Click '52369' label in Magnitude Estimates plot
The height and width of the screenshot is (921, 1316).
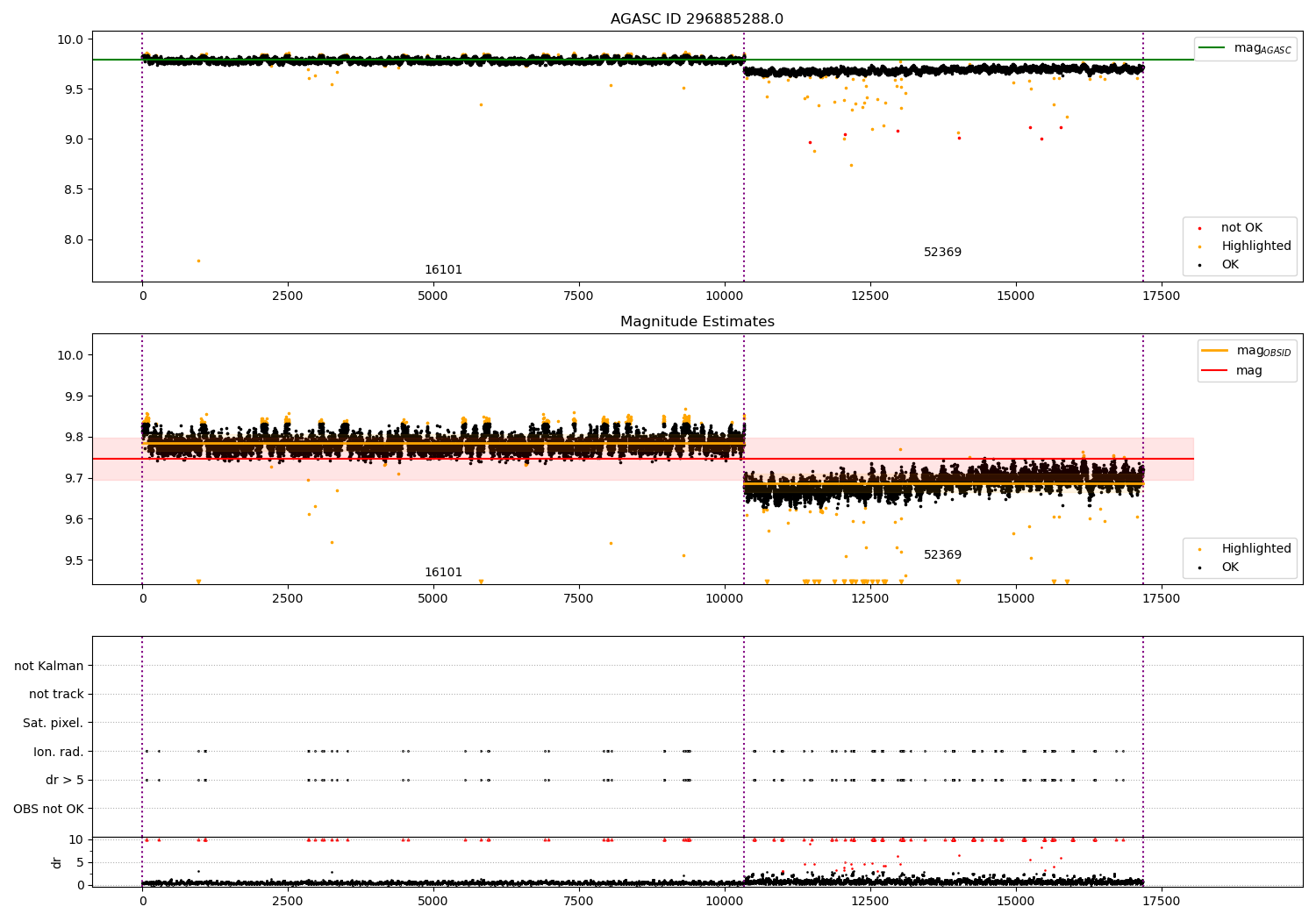tap(942, 555)
